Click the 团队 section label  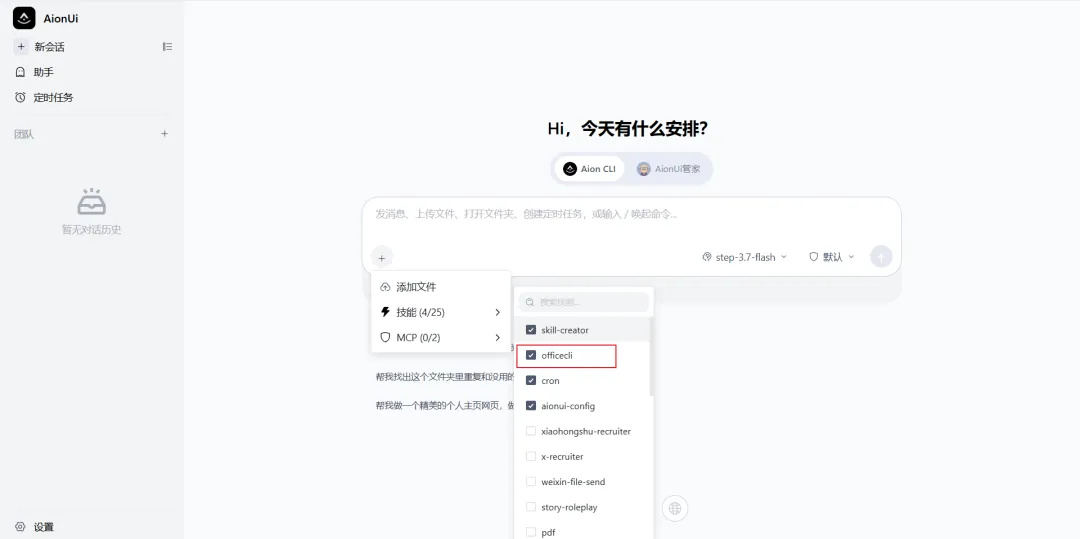[24, 134]
